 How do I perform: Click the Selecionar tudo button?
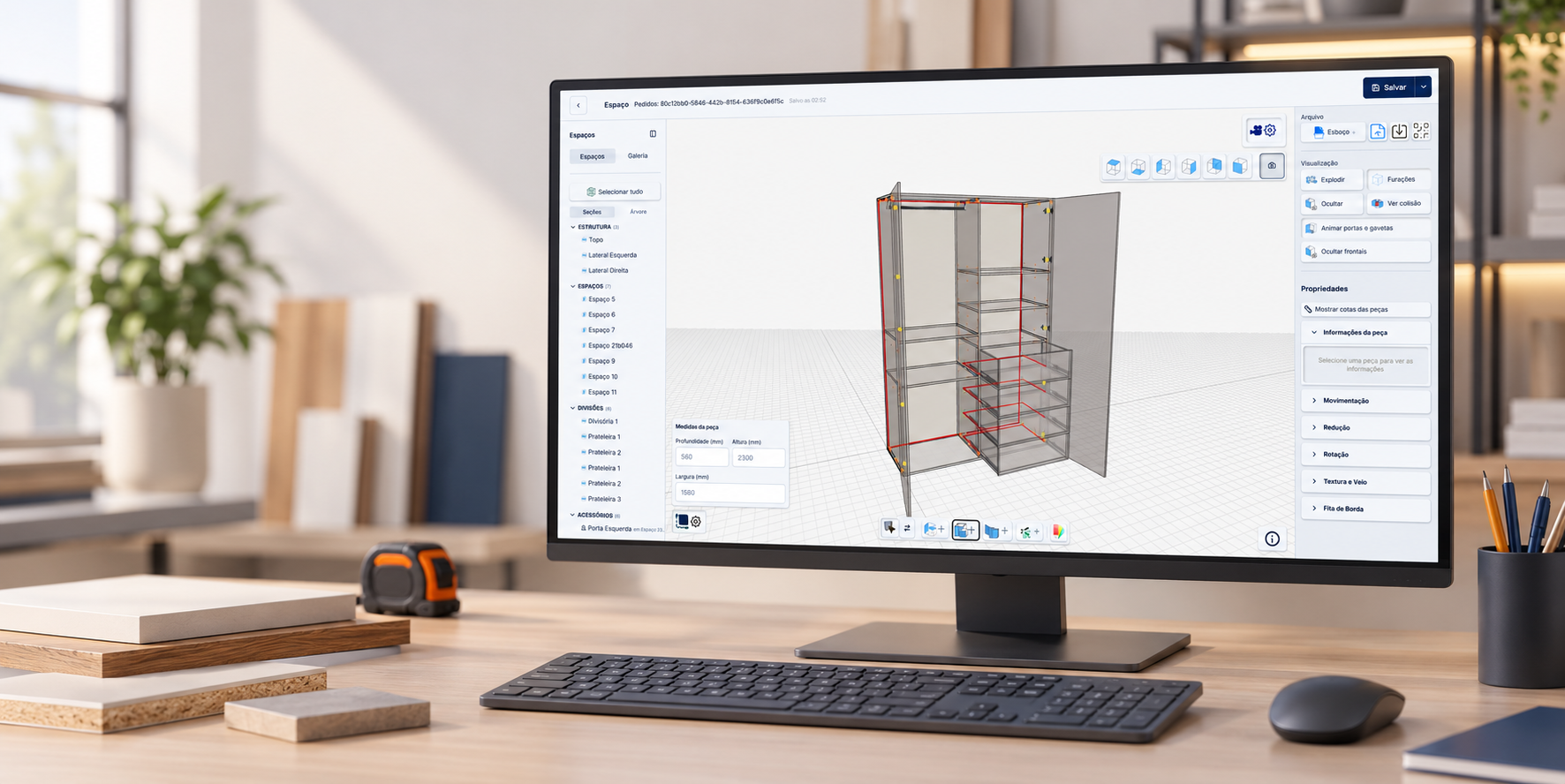(615, 192)
